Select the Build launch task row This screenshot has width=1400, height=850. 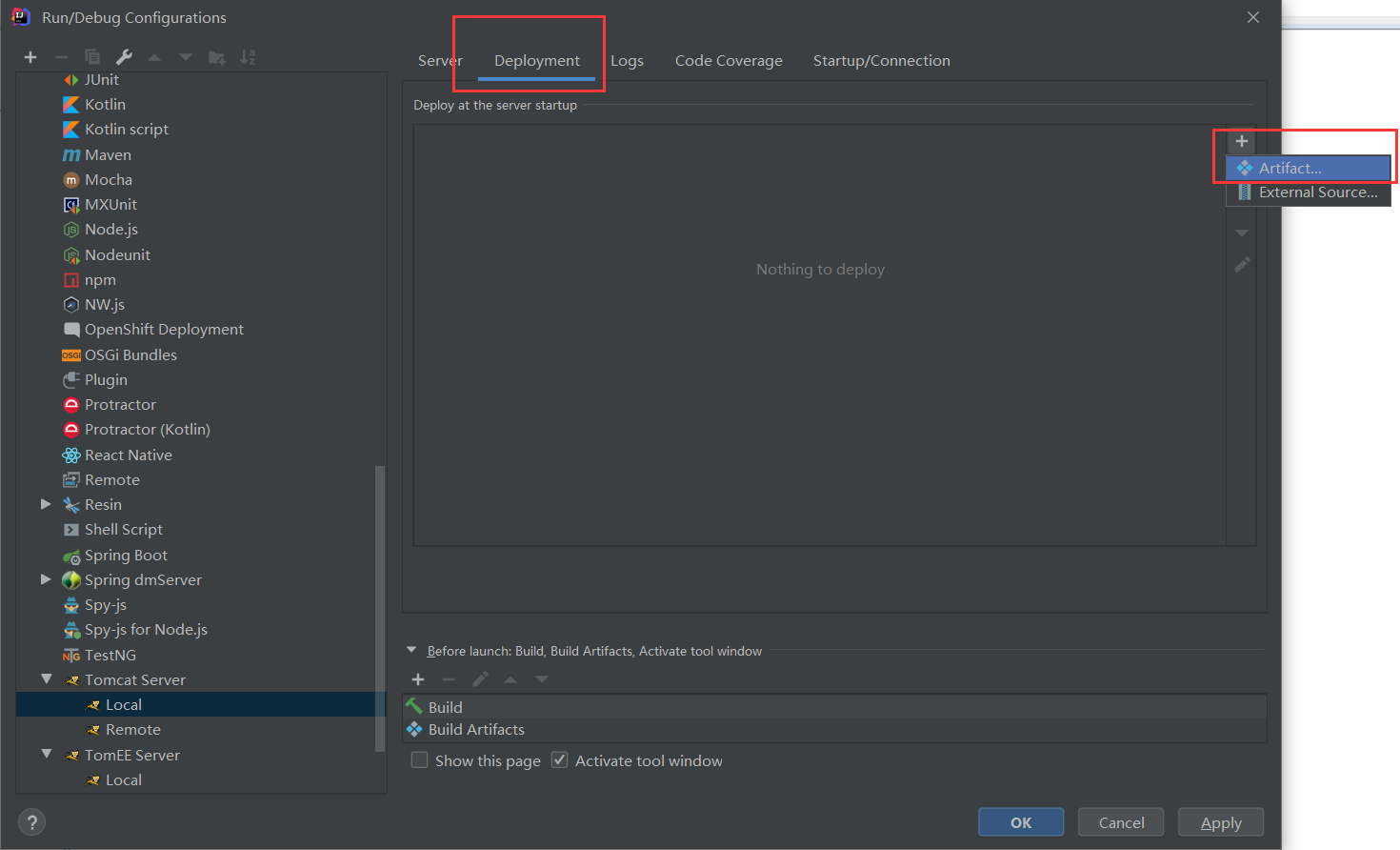(x=834, y=707)
